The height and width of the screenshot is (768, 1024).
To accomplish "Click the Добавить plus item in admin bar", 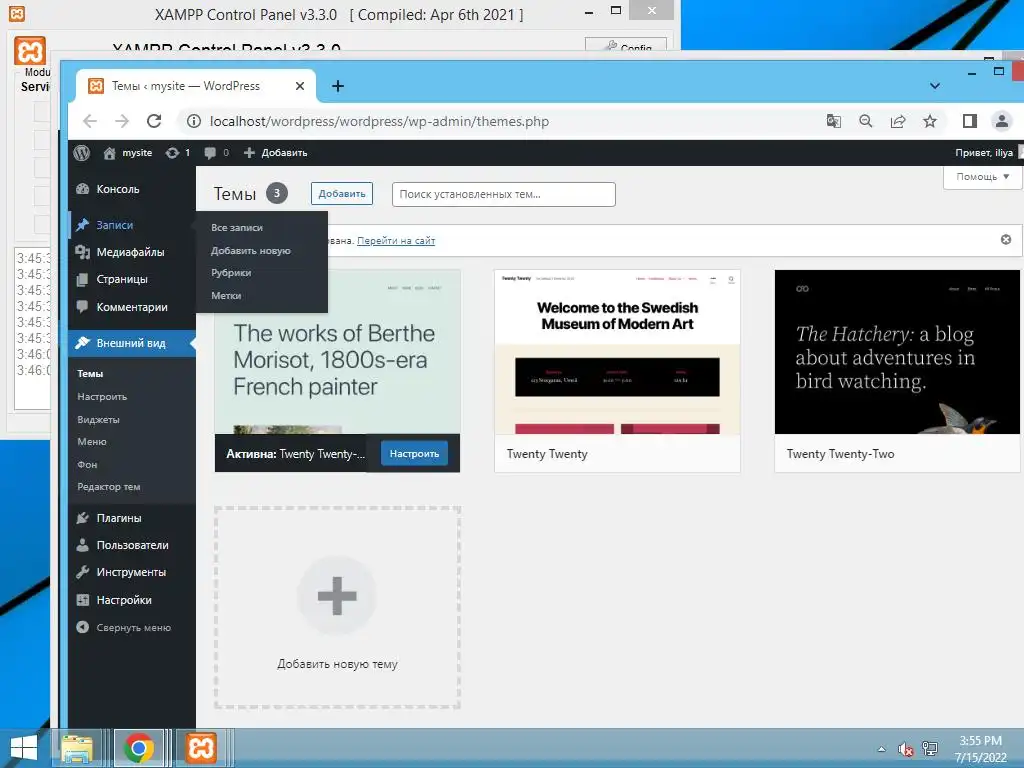I will click(x=275, y=153).
